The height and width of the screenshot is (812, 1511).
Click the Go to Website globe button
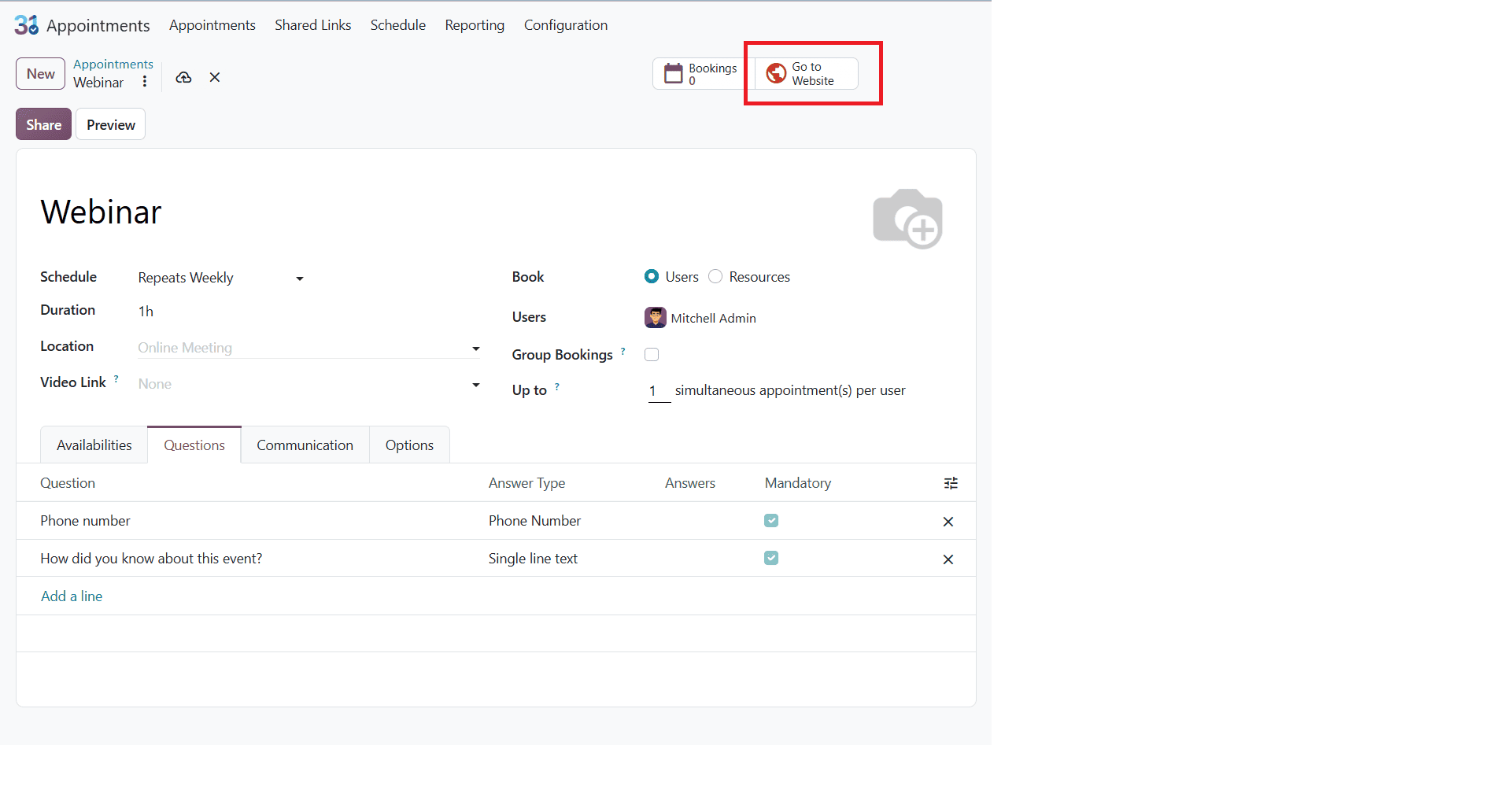(806, 74)
